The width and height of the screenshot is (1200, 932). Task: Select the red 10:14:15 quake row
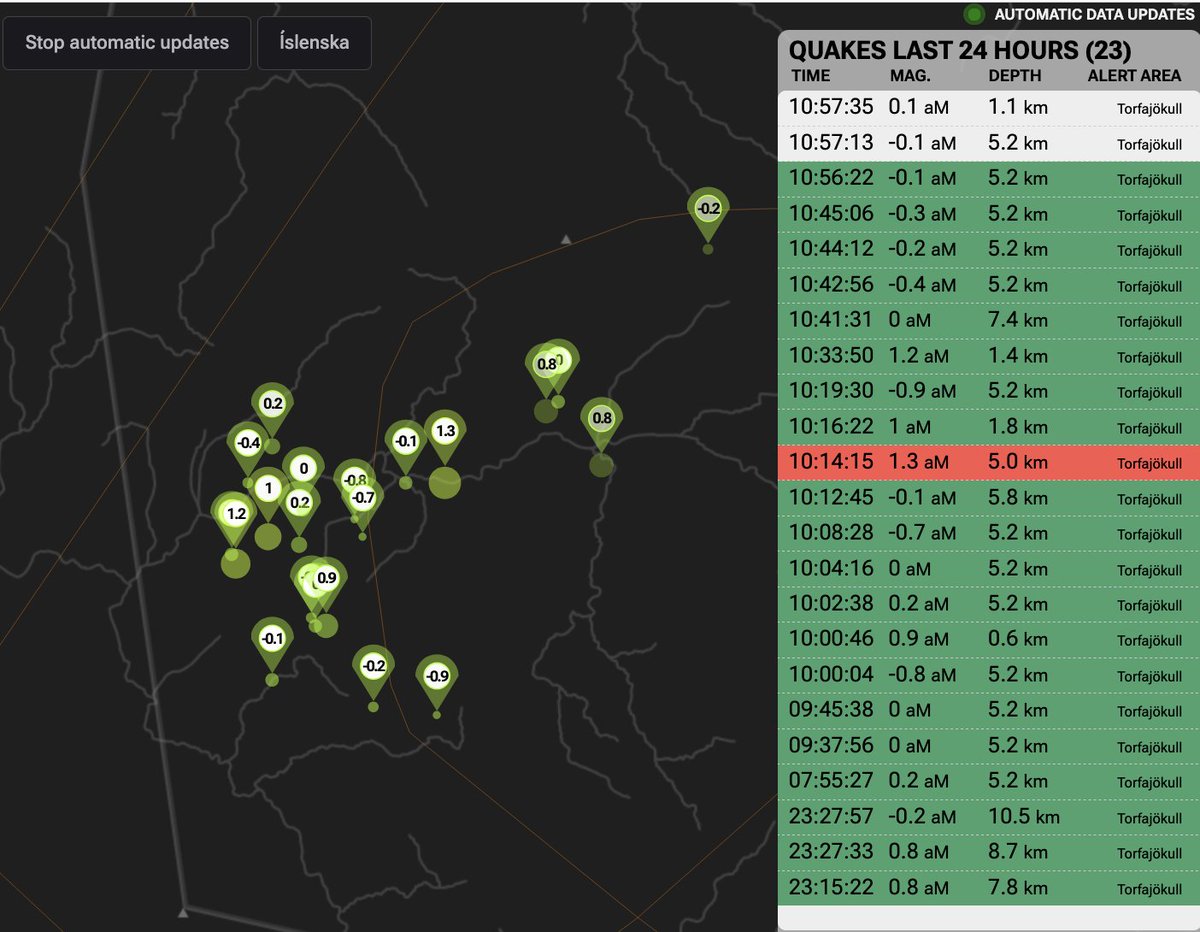(987, 462)
